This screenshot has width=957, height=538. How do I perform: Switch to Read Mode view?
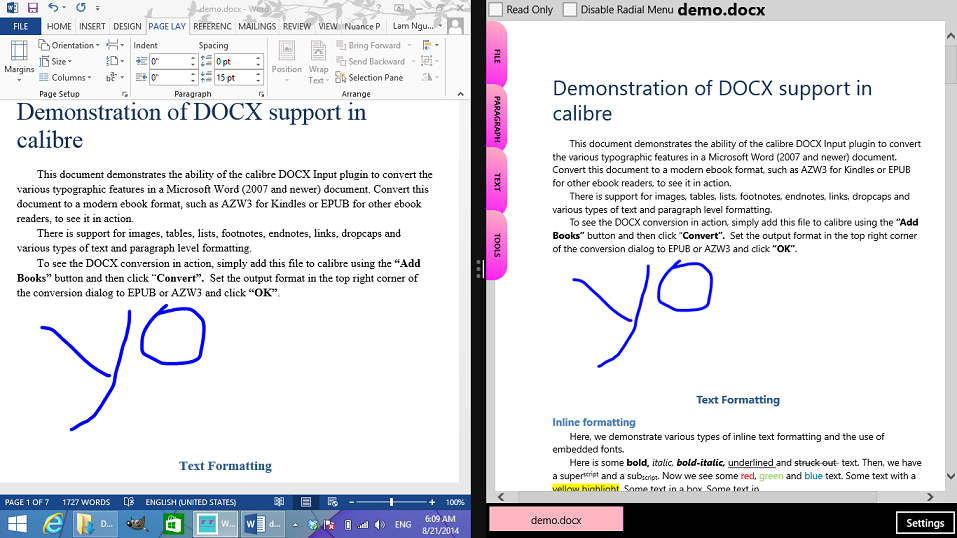[279, 502]
